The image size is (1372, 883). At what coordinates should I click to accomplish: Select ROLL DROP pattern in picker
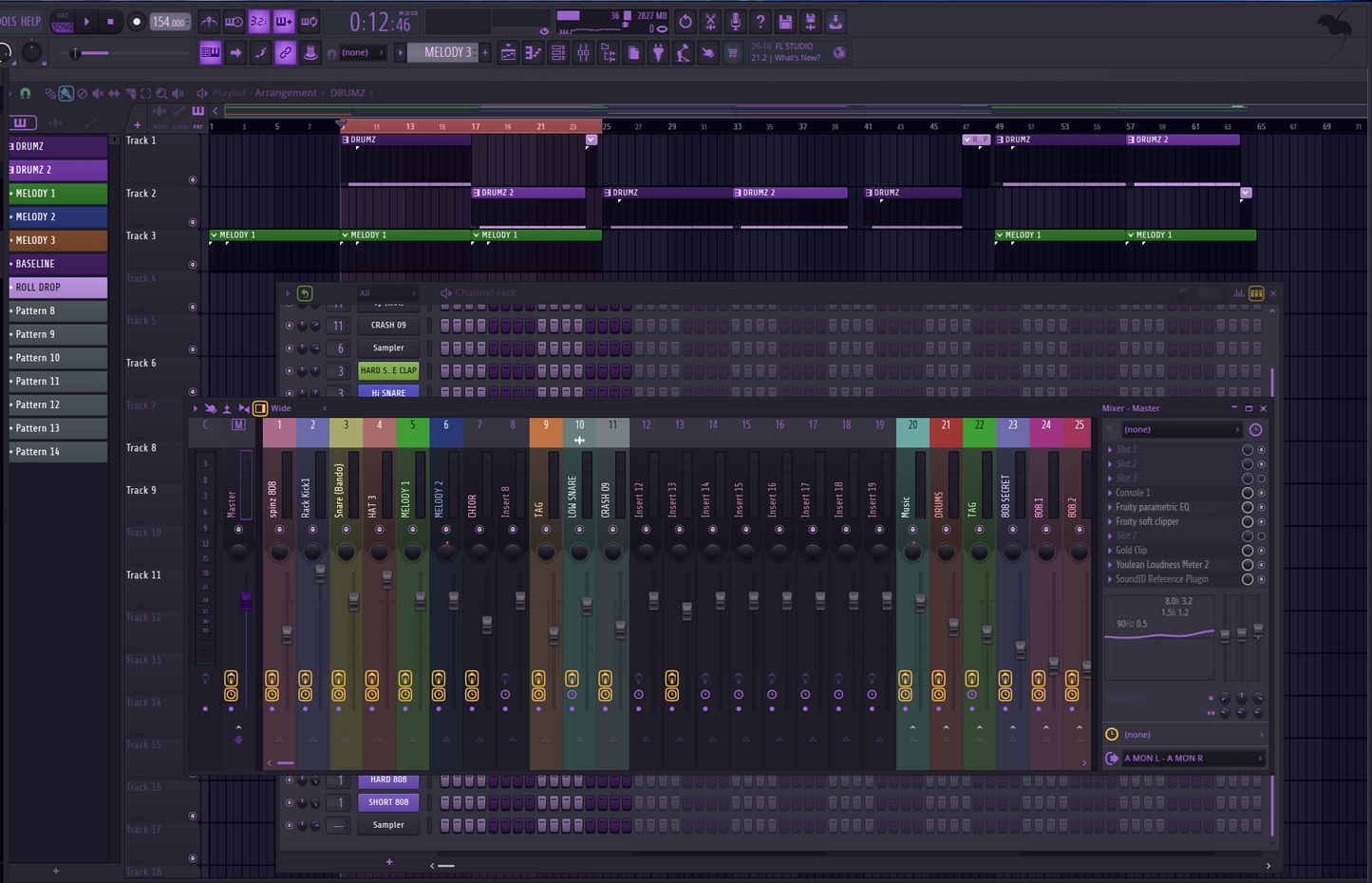click(x=58, y=287)
